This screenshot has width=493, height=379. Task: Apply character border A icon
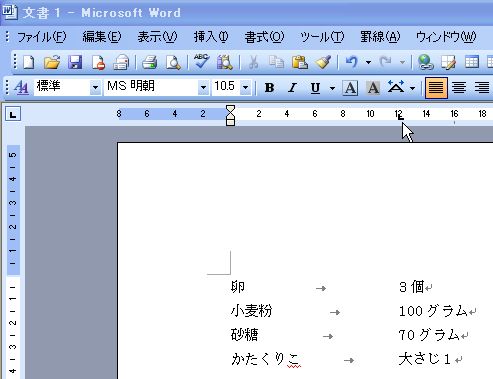tap(350, 88)
